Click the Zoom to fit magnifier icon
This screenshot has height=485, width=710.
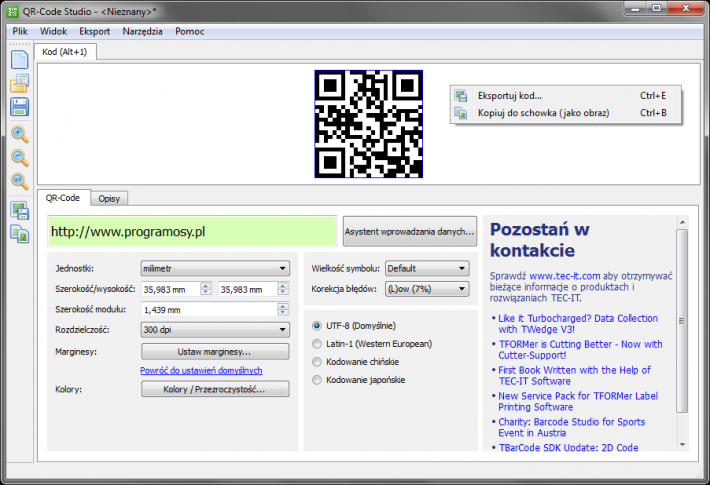pyautogui.click(x=19, y=181)
